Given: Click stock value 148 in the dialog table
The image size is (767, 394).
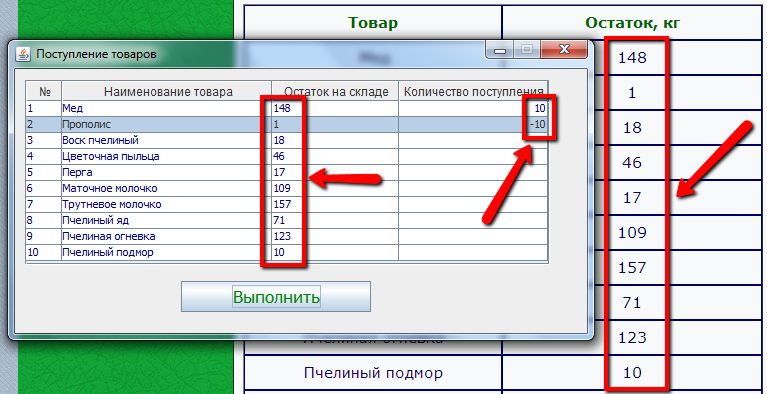Looking at the screenshot, I should [282, 108].
